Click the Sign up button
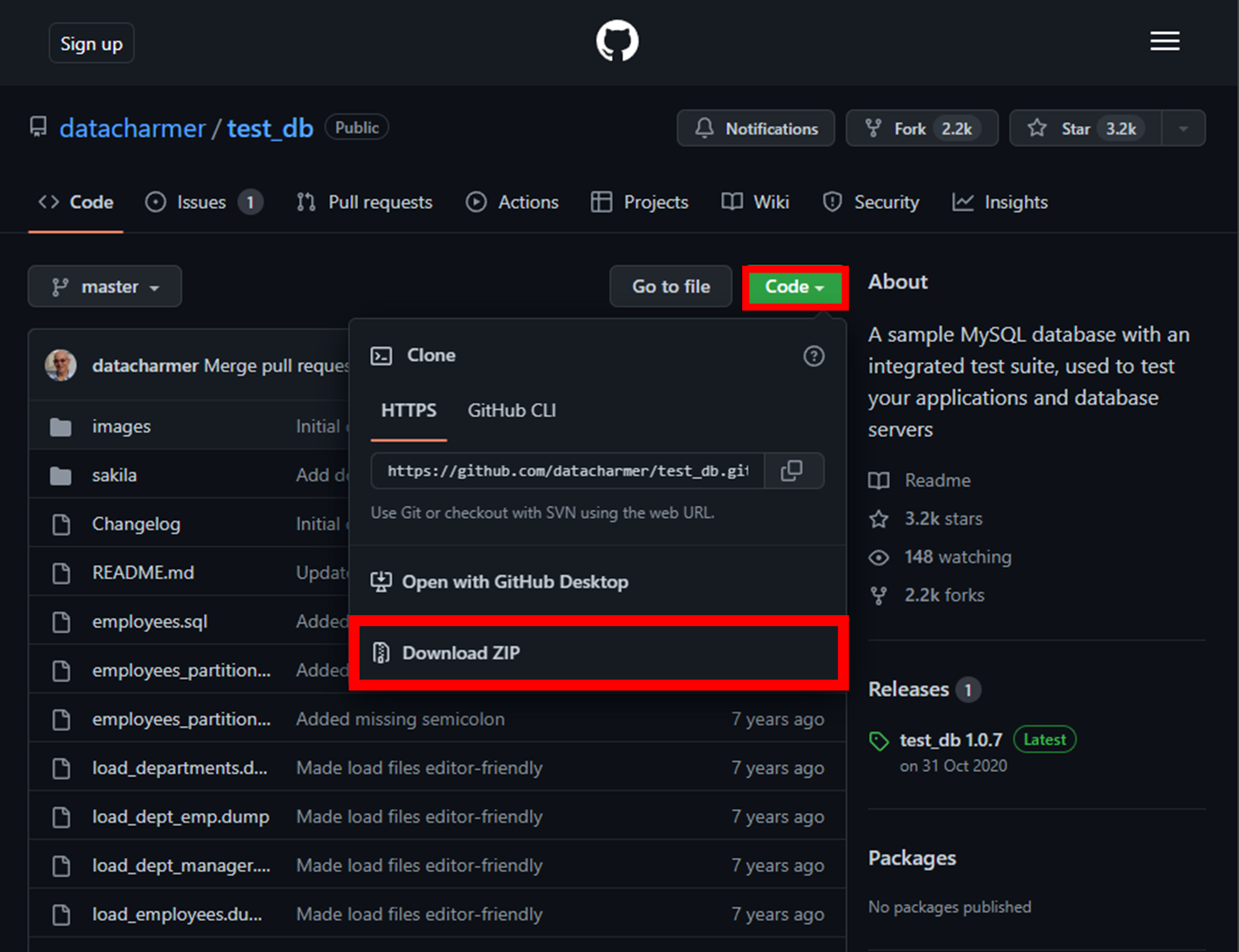The width and height of the screenshot is (1239, 952). [x=91, y=43]
